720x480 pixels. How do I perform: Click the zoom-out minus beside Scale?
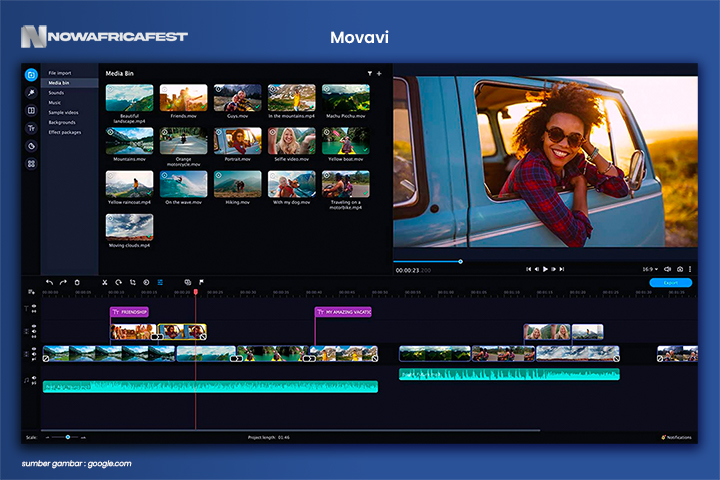pyautogui.click(x=47, y=437)
